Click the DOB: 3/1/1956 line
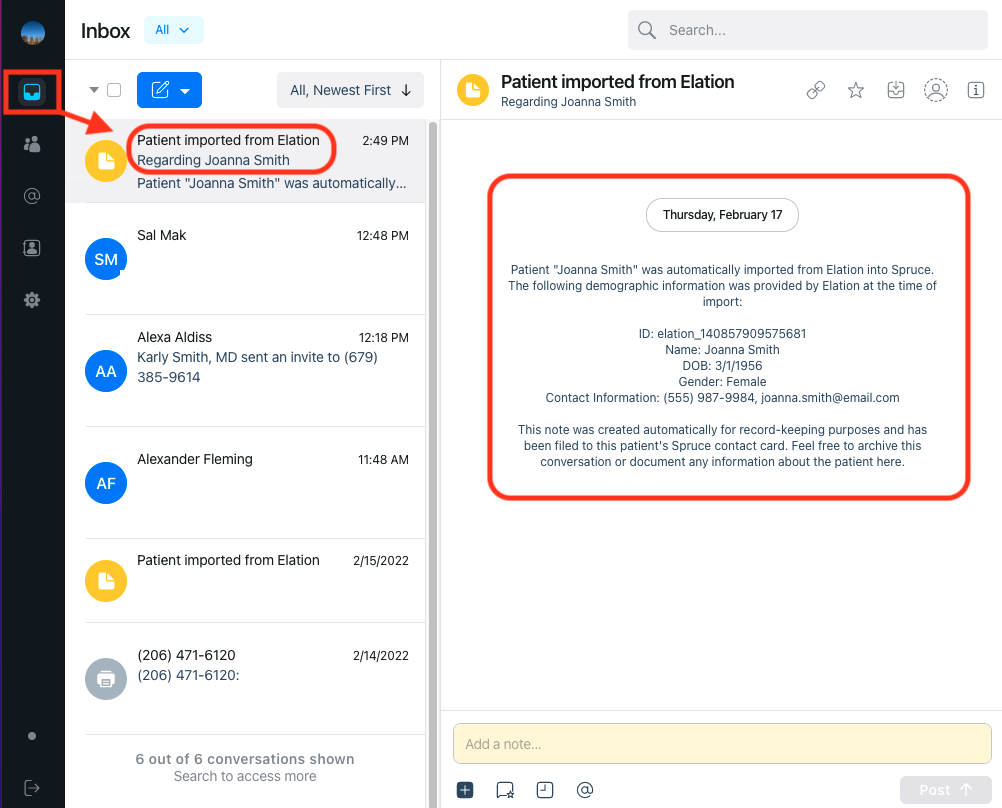Viewport: 1002px width, 808px height. (722, 366)
